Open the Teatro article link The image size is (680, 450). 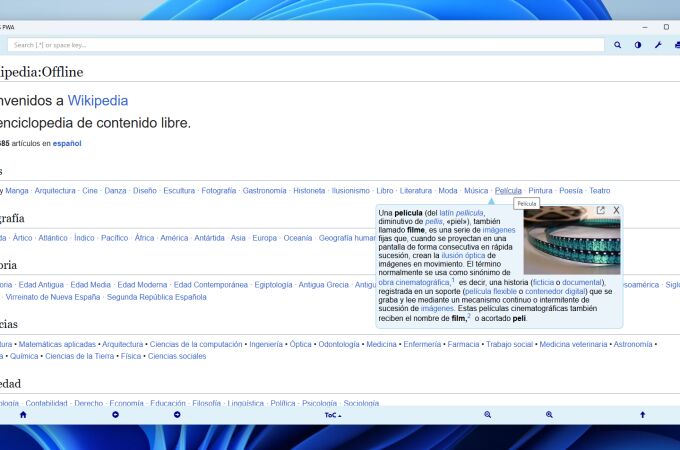click(599, 191)
